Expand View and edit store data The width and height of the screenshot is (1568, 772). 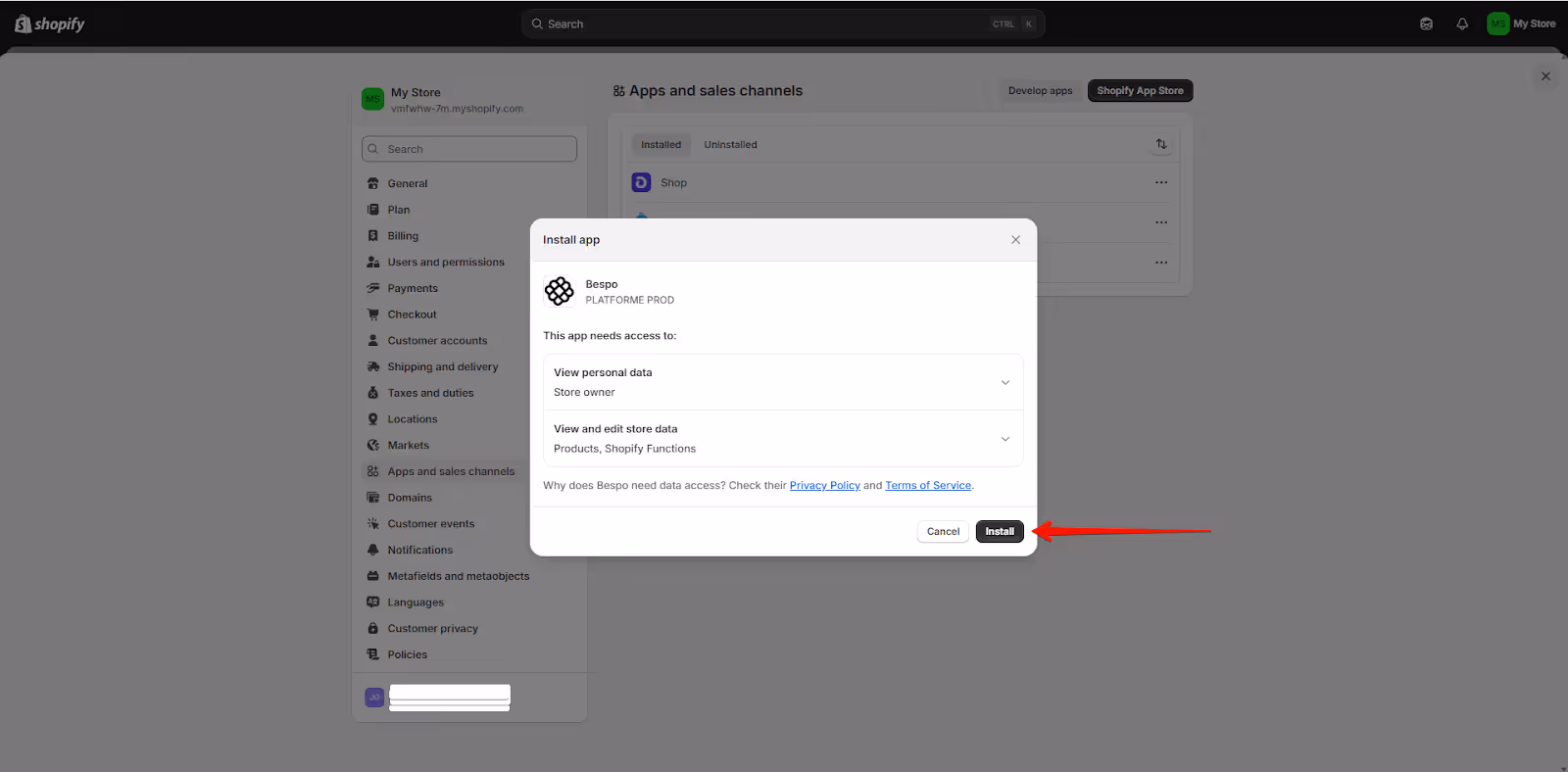click(783, 439)
